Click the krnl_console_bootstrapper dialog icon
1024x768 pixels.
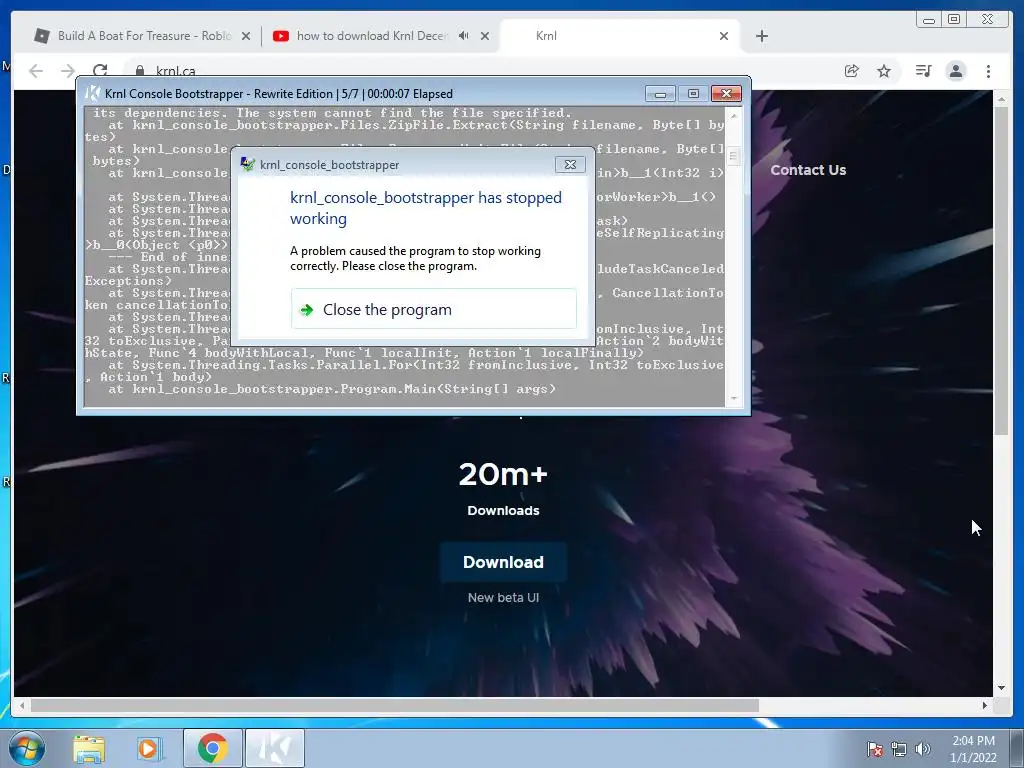tap(247, 164)
